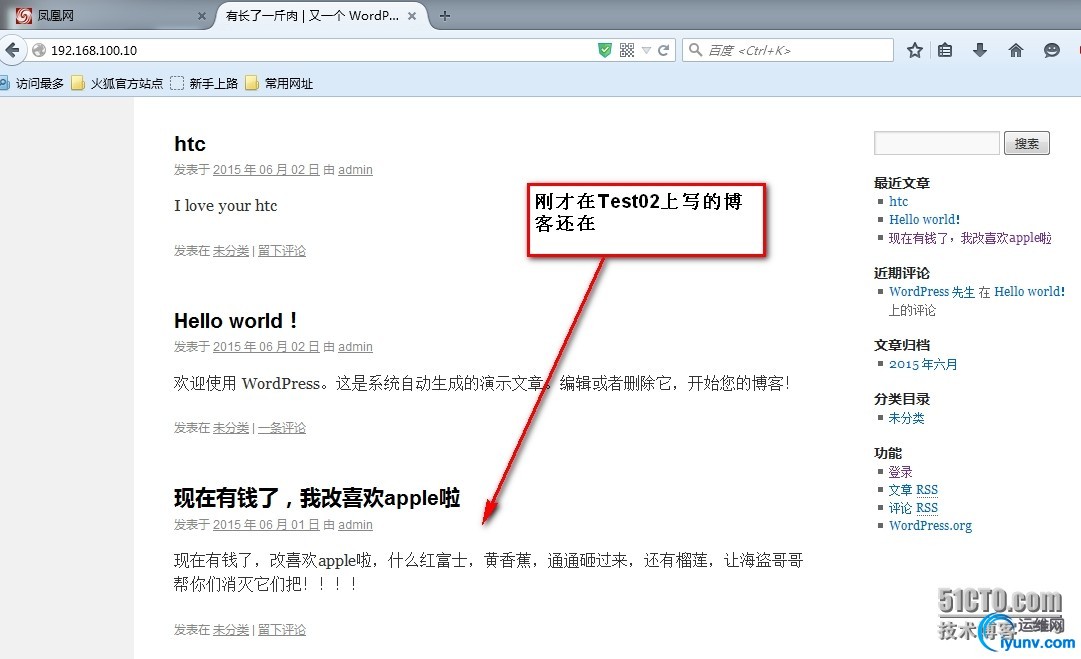Screen dimensions: 1081x659
Task: Select the 有长了一斤肉 WordPress tab
Action: tap(322, 16)
